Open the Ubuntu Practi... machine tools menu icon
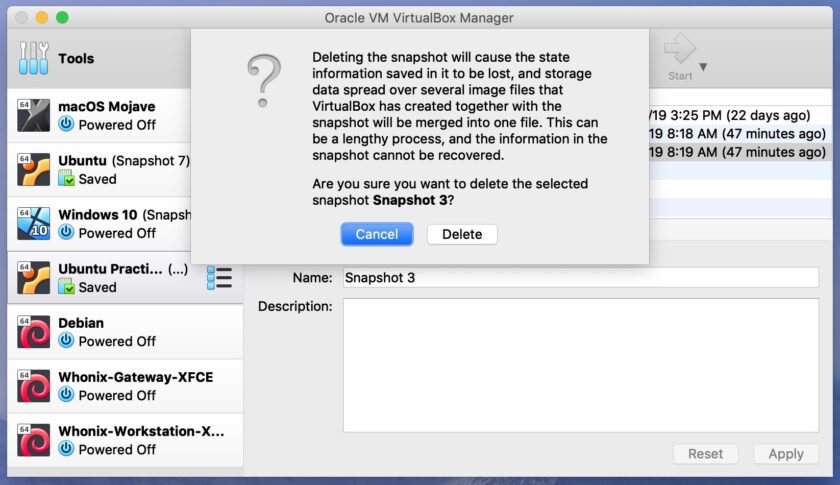This screenshot has height=485, width=840. tap(219, 278)
